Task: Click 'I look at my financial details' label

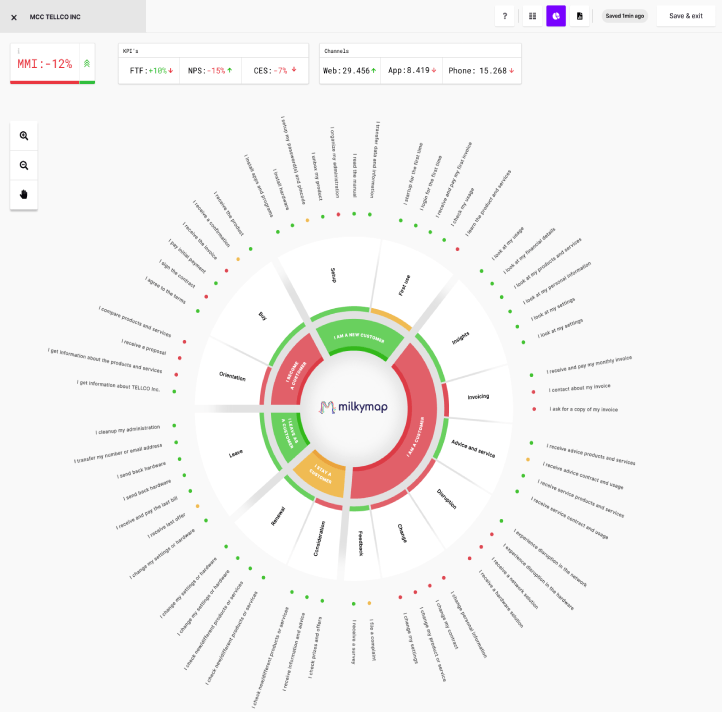Action: tap(530, 251)
